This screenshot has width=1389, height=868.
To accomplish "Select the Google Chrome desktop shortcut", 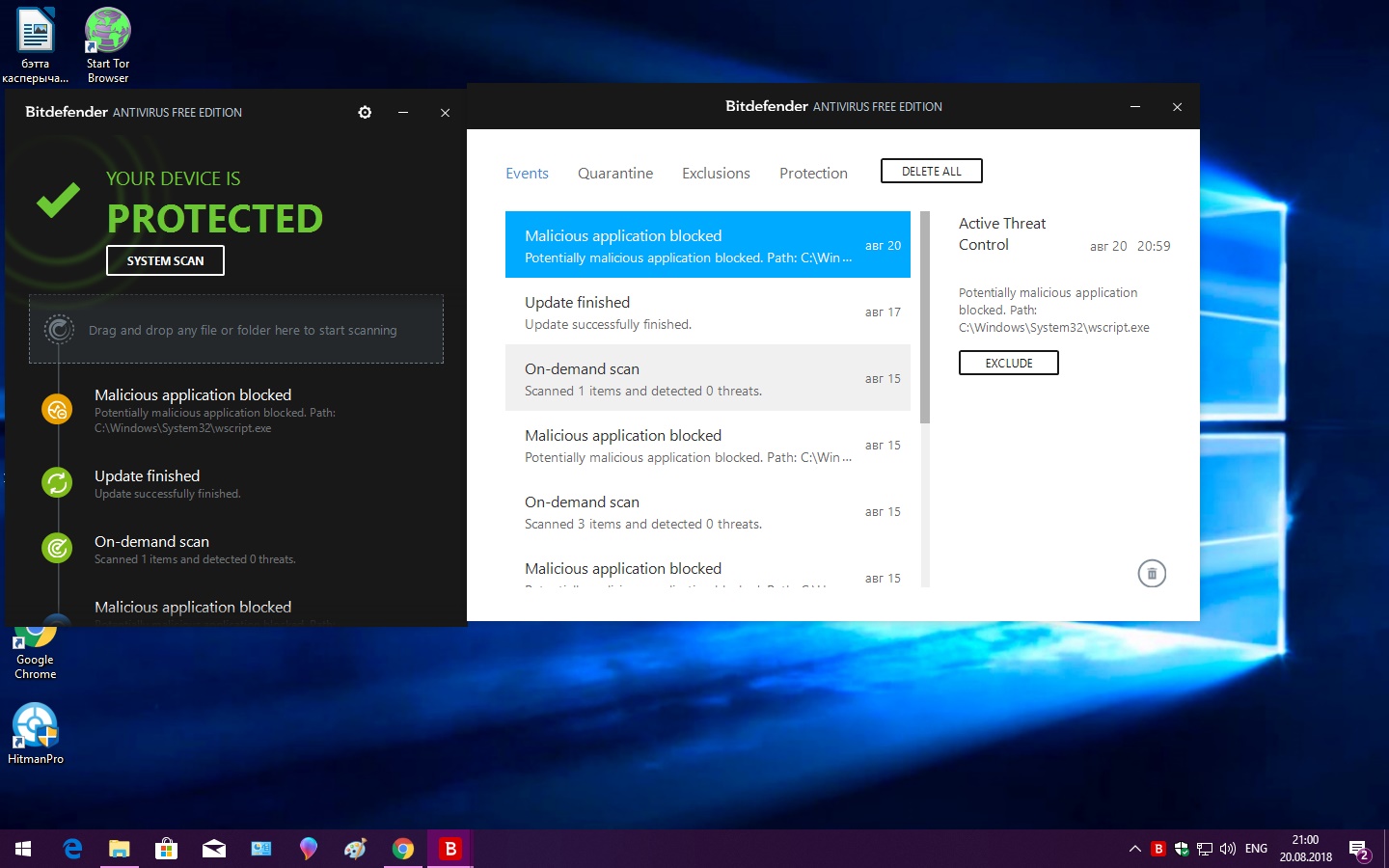I will coord(36,654).
